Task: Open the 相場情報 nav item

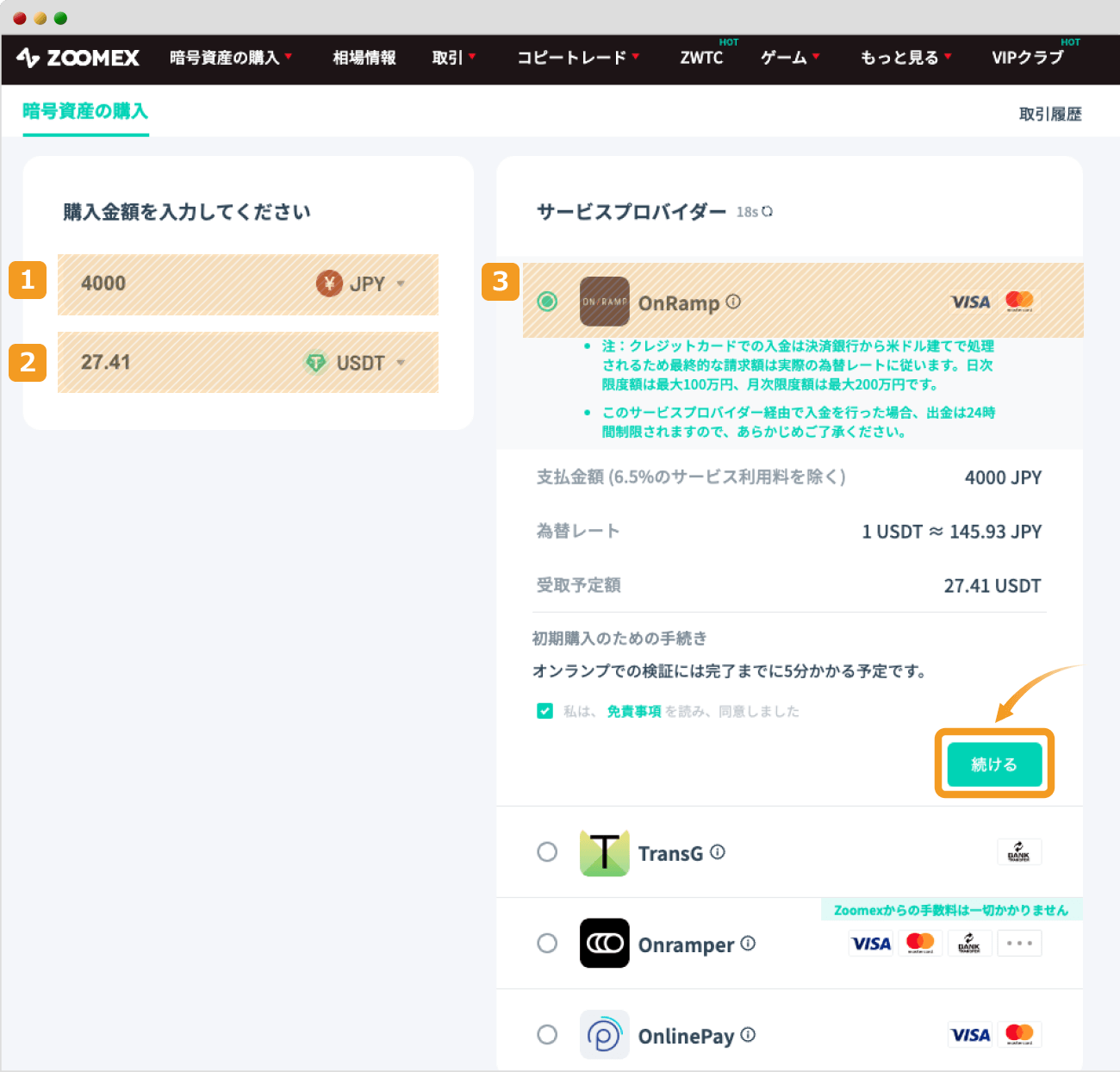Action: coord(364,58)
